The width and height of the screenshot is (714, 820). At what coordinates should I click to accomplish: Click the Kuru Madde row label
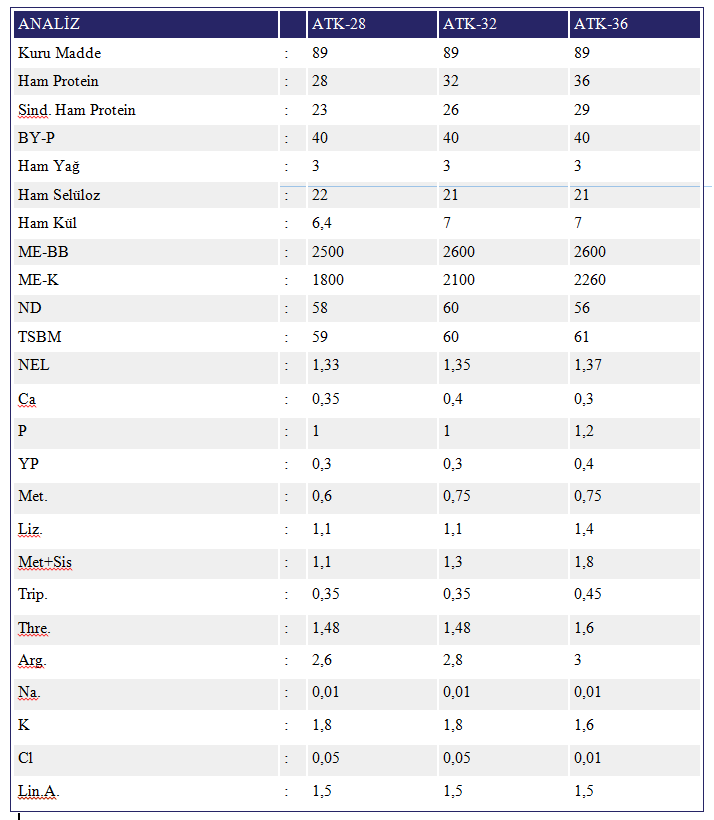tap(59, 53)
